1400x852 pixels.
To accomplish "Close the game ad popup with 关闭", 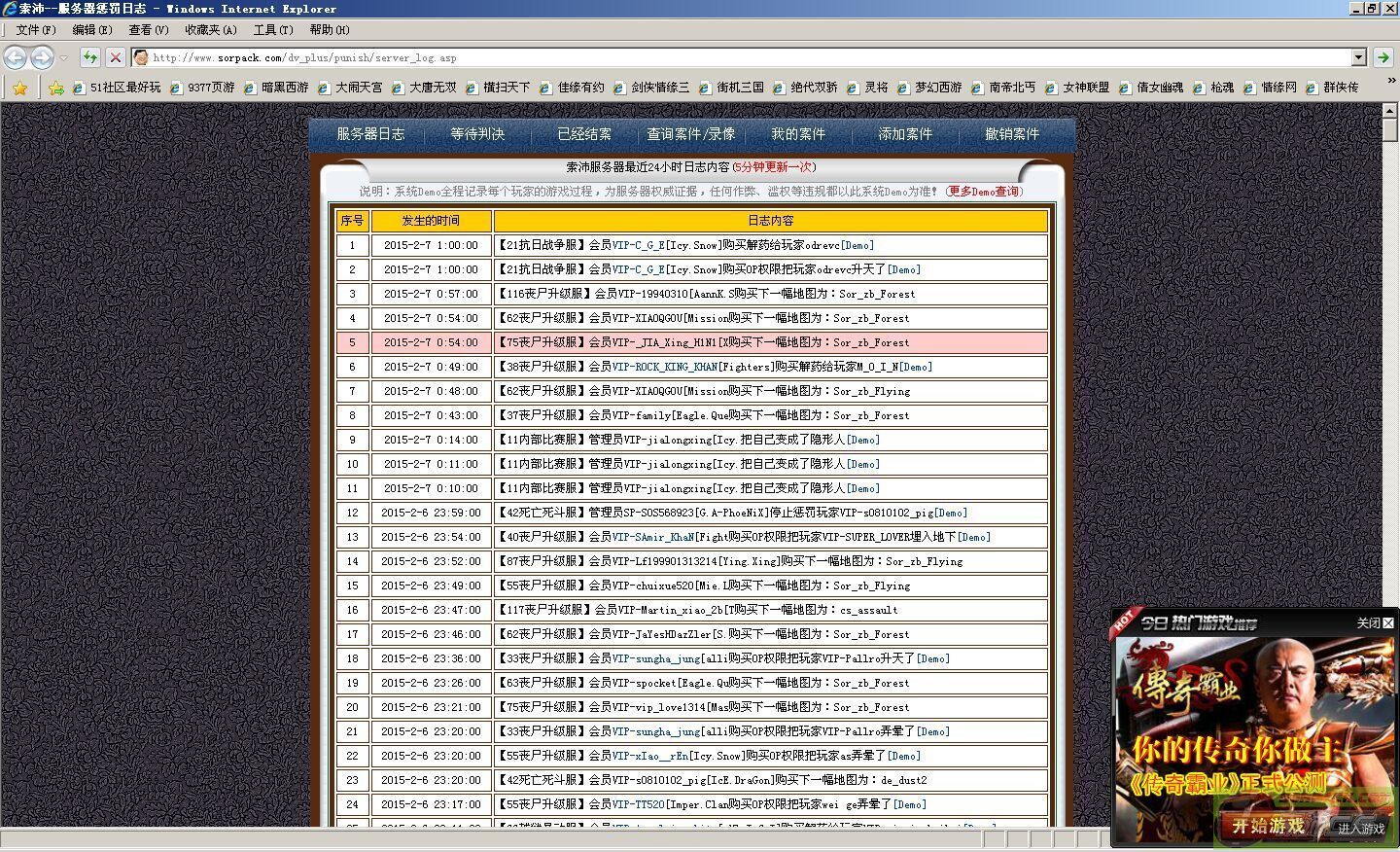I will (1375, 622).
